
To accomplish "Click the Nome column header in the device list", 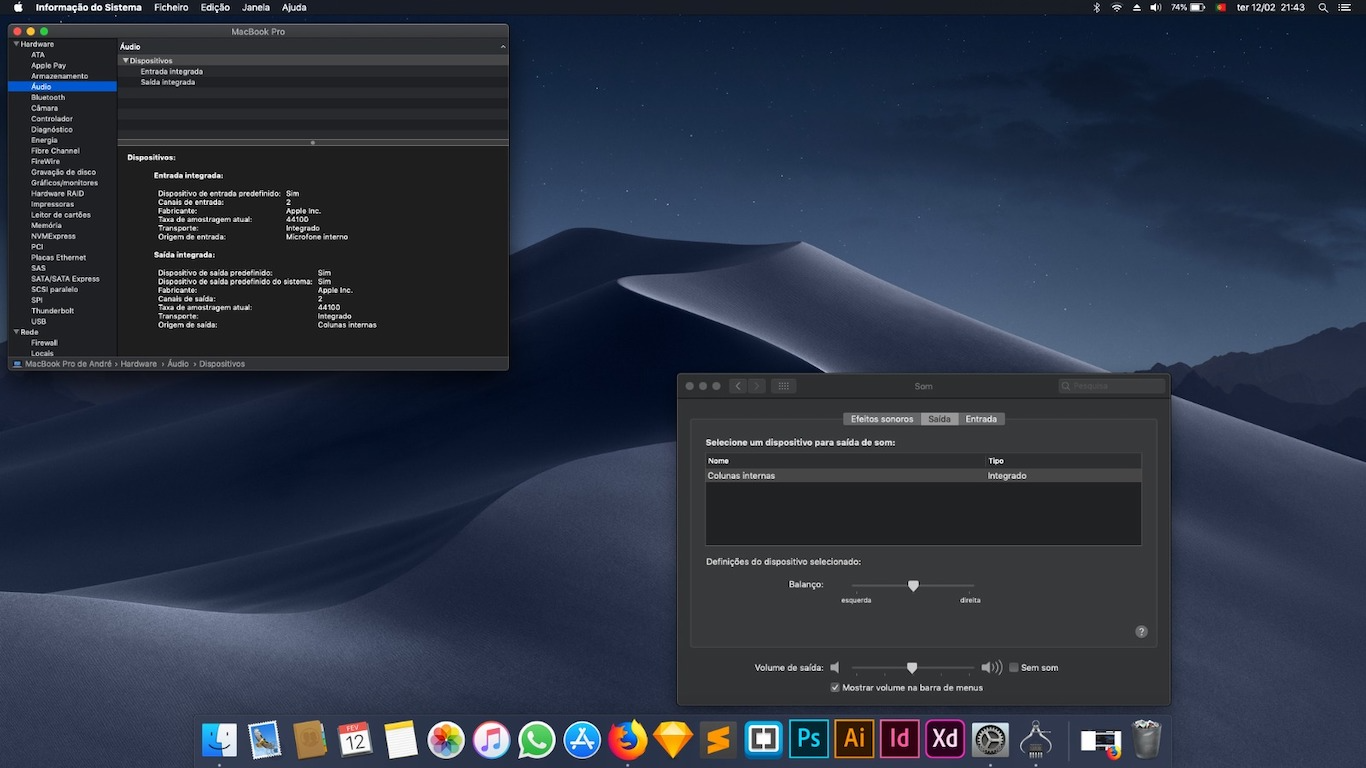I will (x=845, y=461).
